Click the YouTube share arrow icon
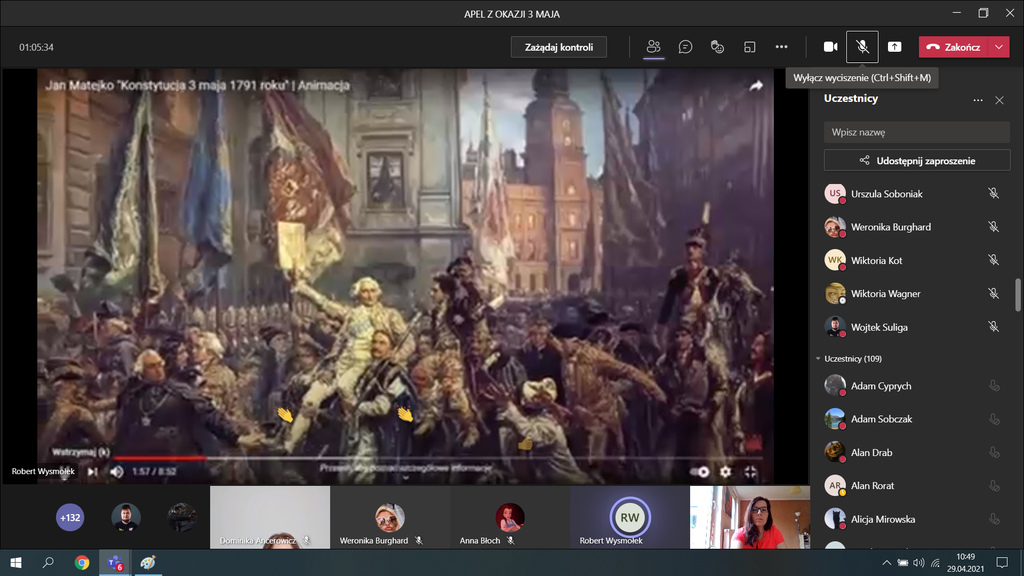The image size is (1024, 576). 756,86
